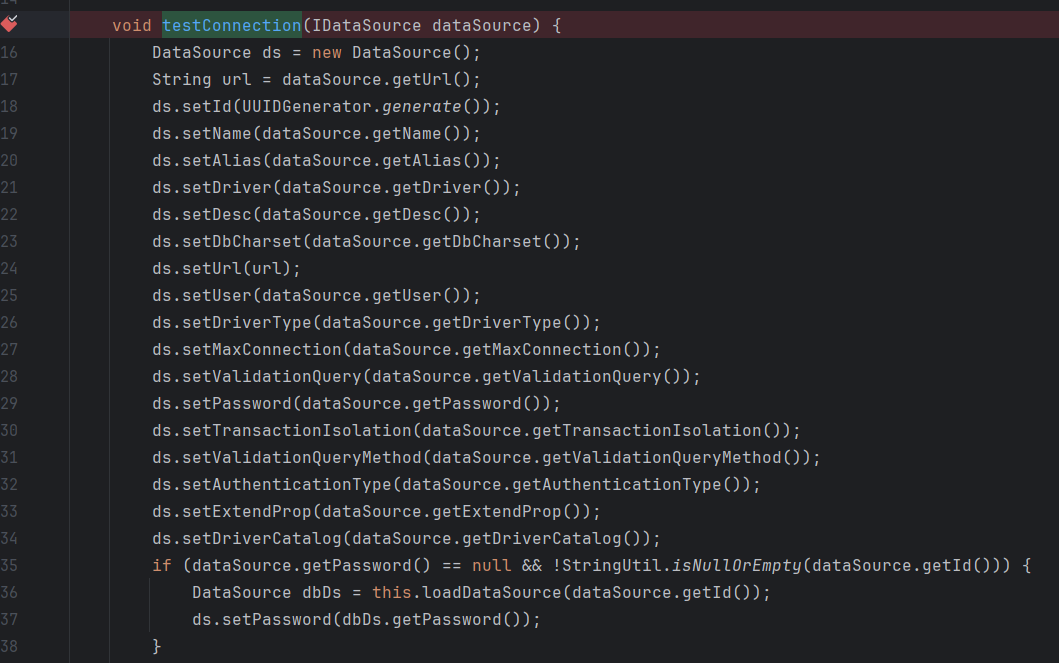Image resolution: width=1059 pixels, height=663 pixels.
Task: Click line number 16 in the gutter
Action: tap(9, 52)
